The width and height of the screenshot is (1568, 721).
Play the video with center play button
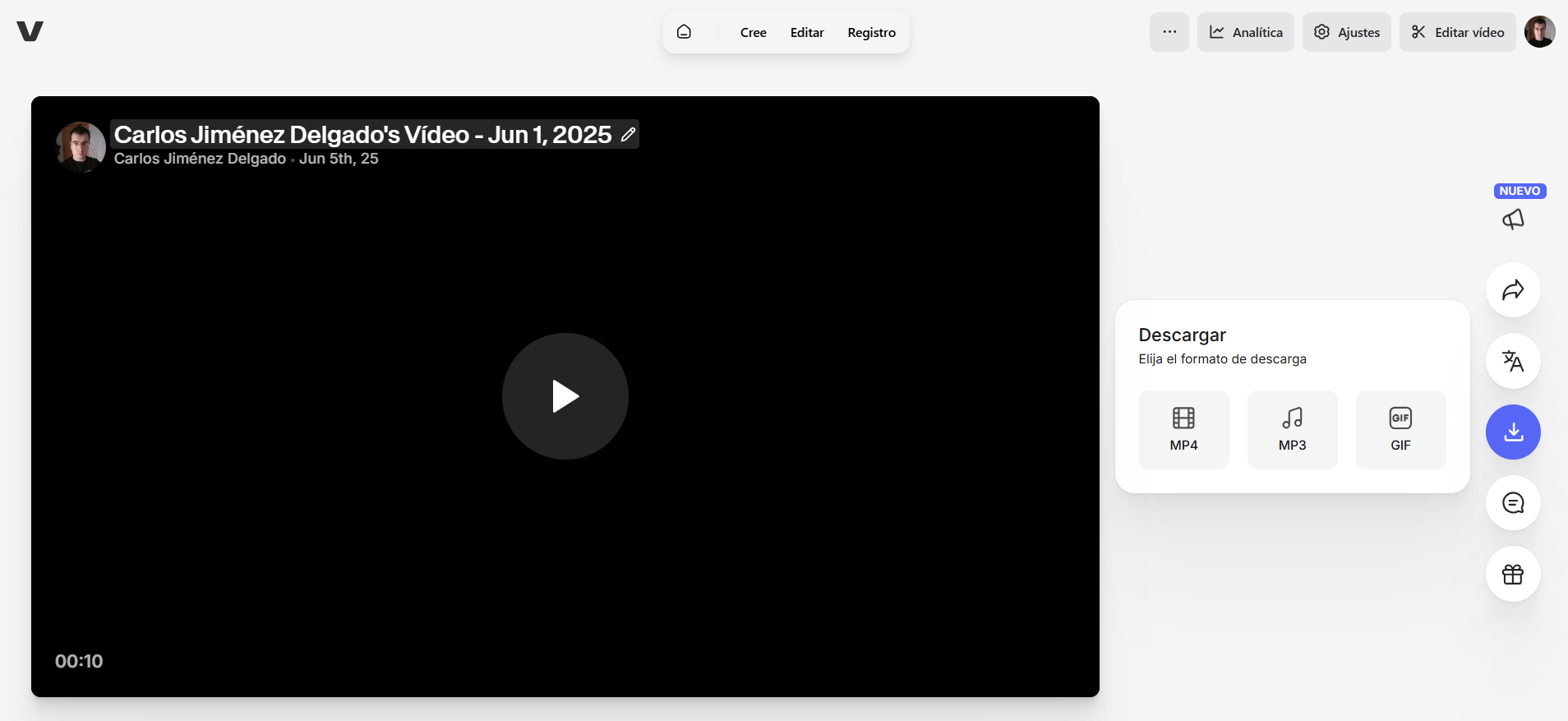[x=565, y=396]
